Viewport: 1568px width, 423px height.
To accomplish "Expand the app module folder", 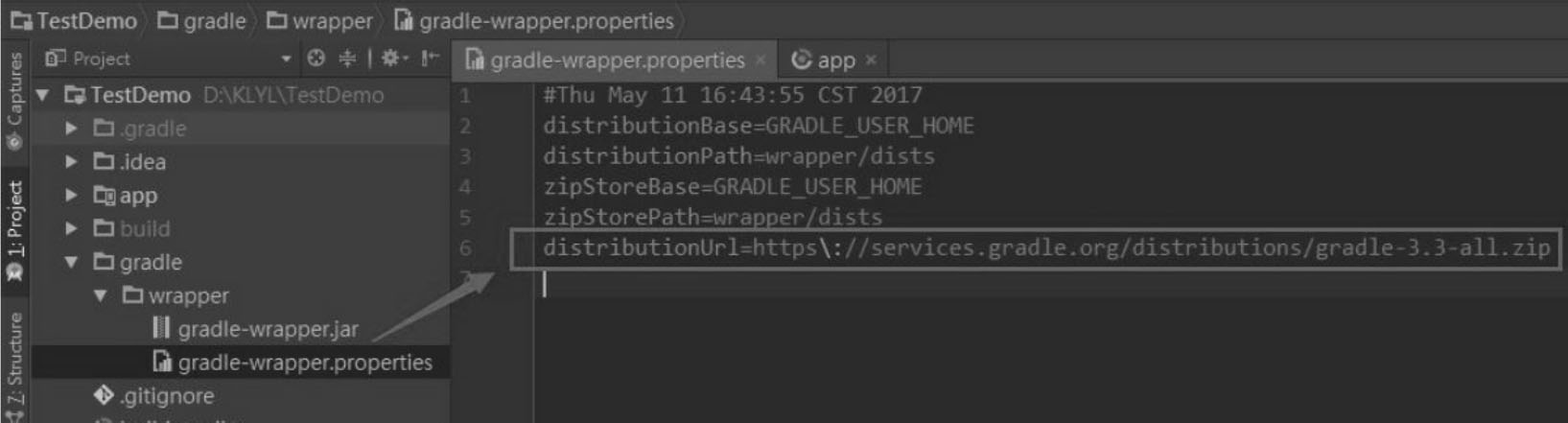I will [71, 196].
